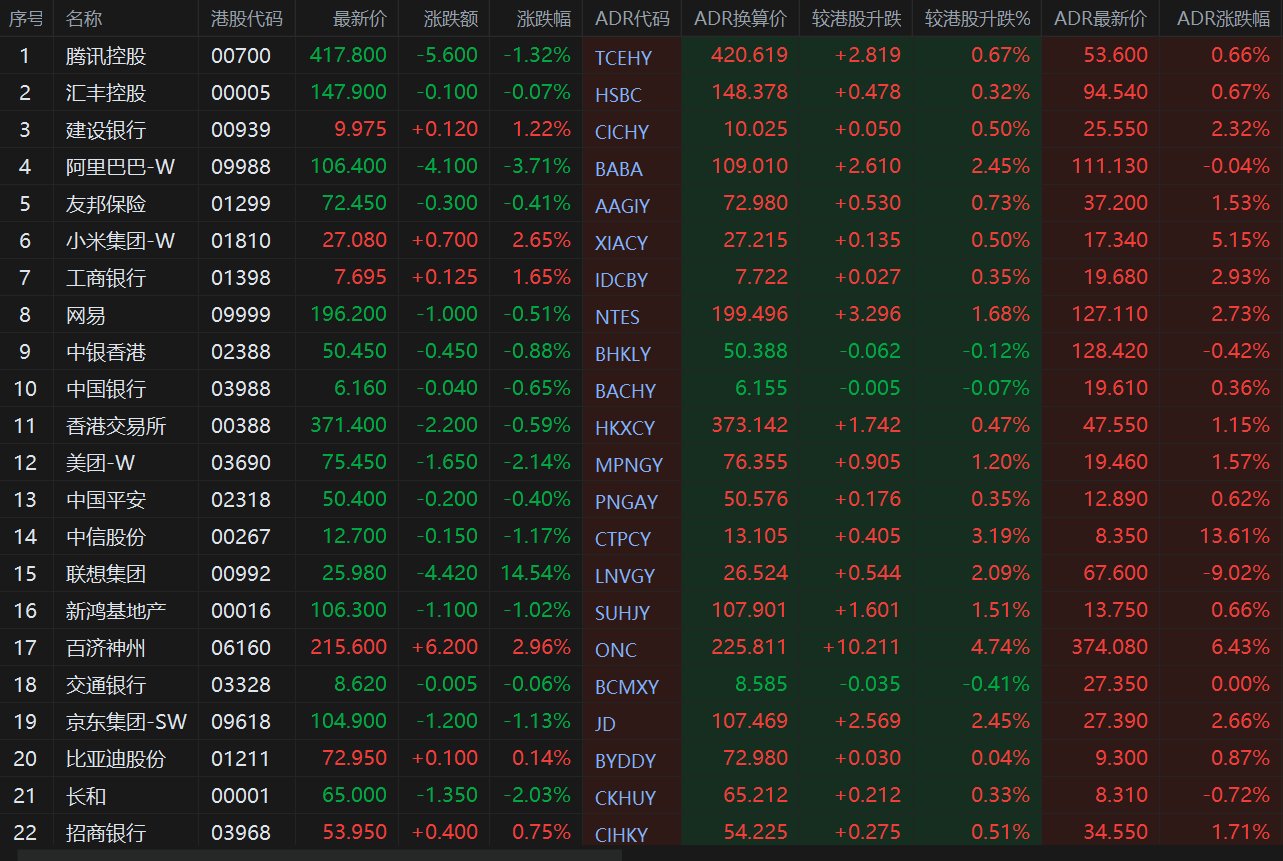Select HK stock code 00700
The height and width of the screenshot is (861, 1283).
pos(241,56)
